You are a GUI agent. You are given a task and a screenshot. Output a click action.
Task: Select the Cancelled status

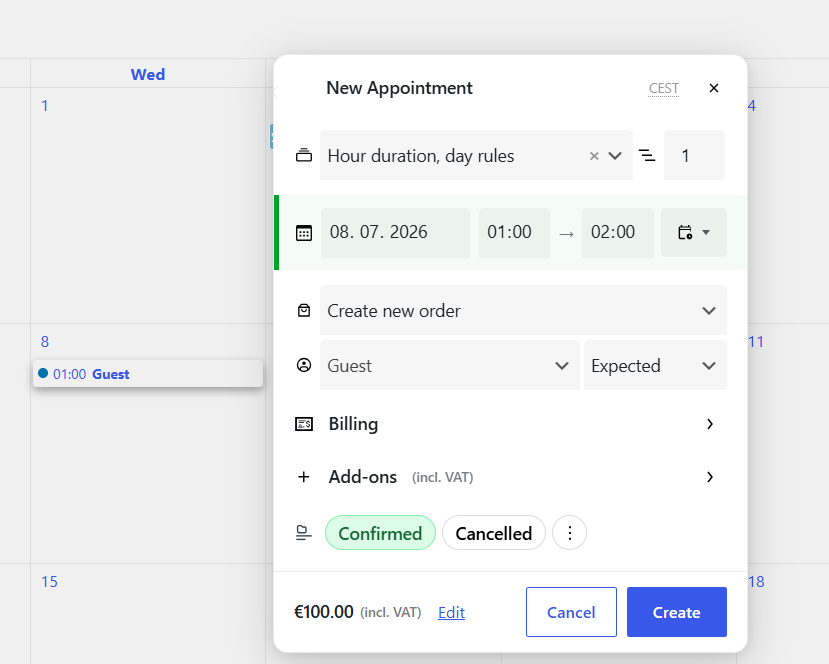493,533
